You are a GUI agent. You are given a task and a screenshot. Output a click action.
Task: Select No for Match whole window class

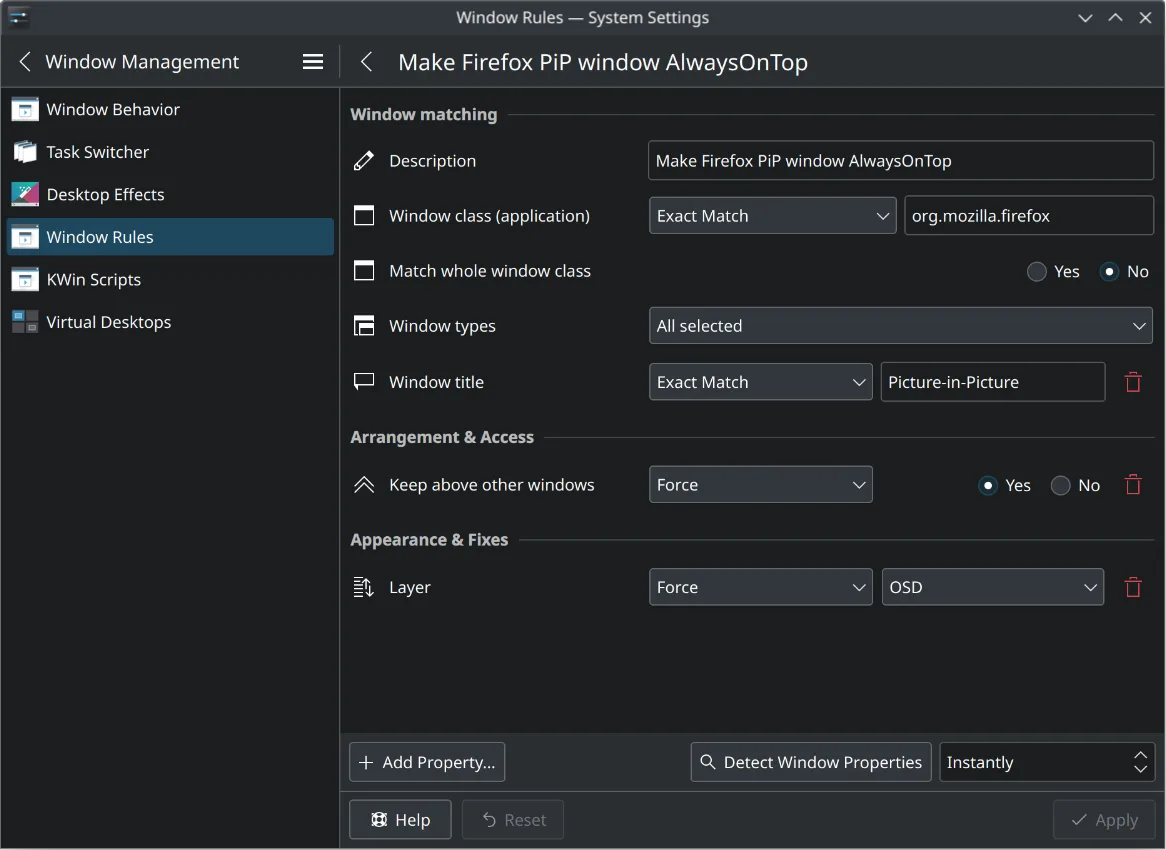1109,272
